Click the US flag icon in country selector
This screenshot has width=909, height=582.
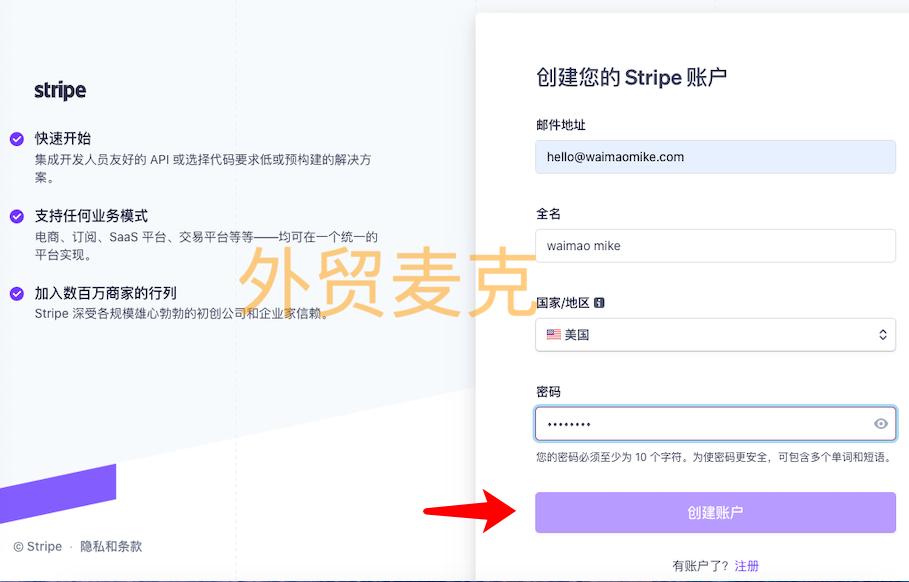coord(555,335)
